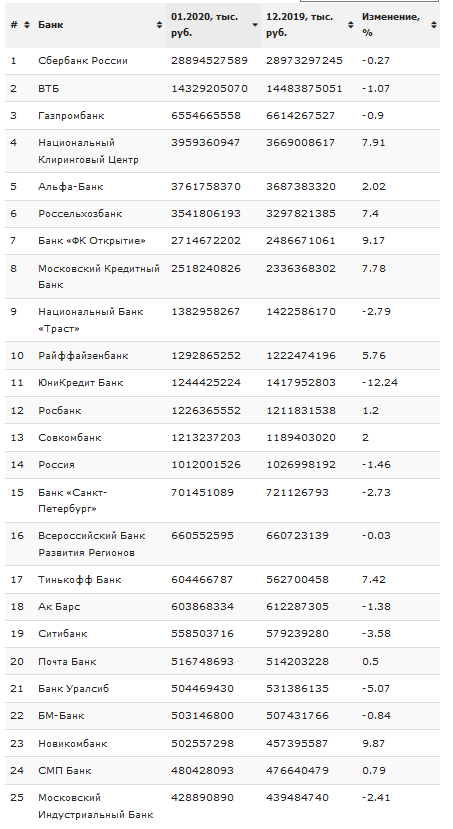Click Московский Кредитный Банк name
The image size is (453, 829).
point(99,277)
